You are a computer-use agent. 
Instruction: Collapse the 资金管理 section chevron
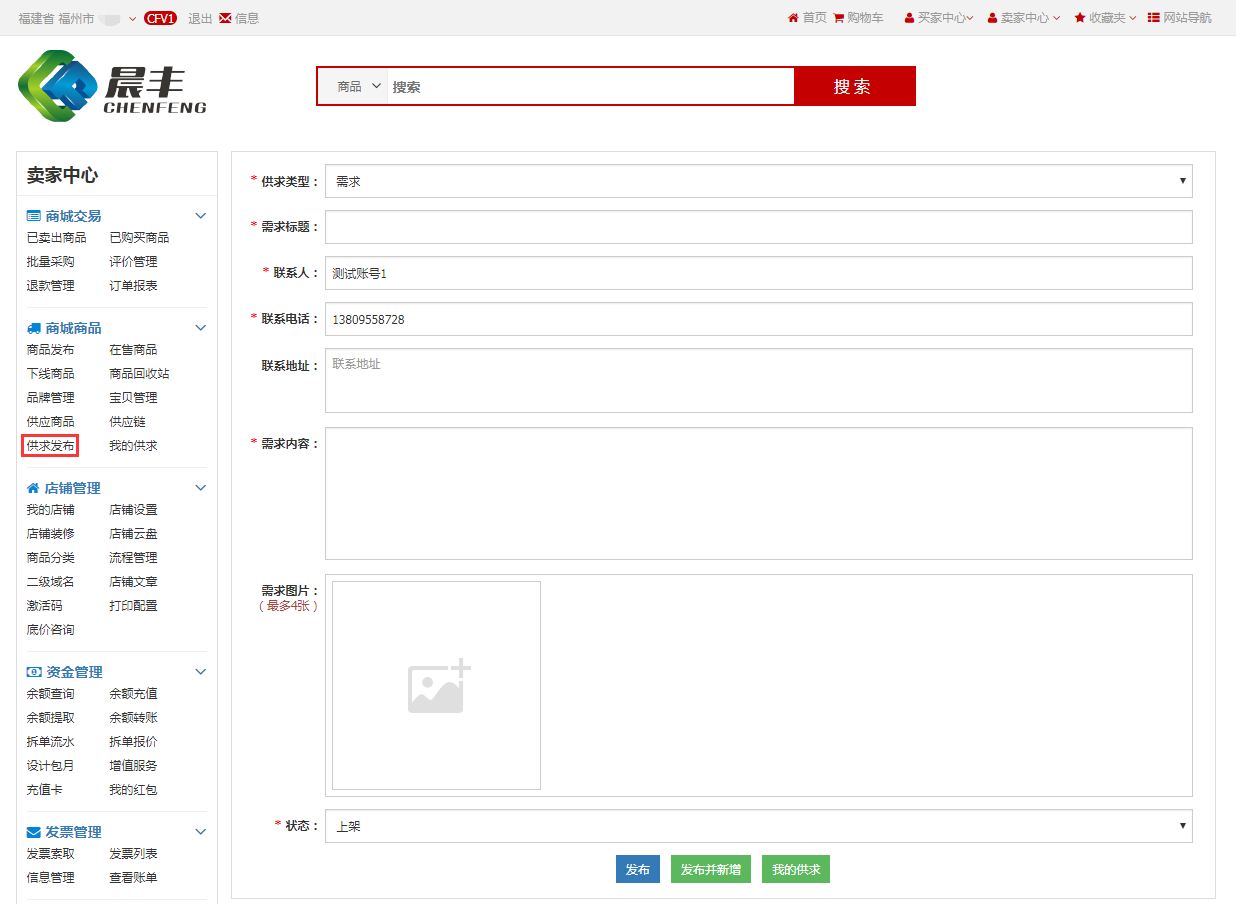(200, 672)
